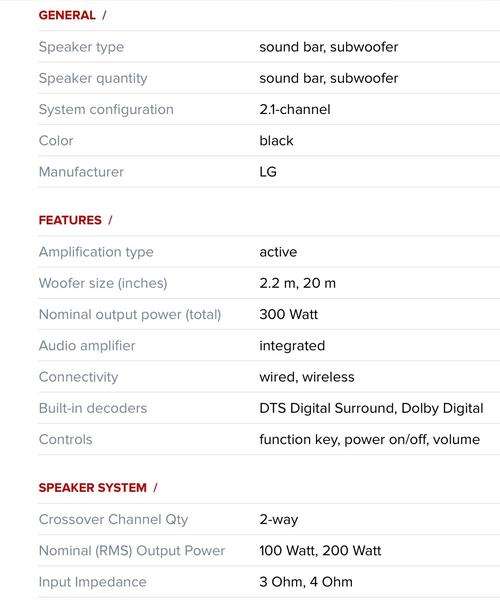The height and width of the screenshot is (615, 500).
Task: Select the Manufacturer value LG
Action: point(268,172)
